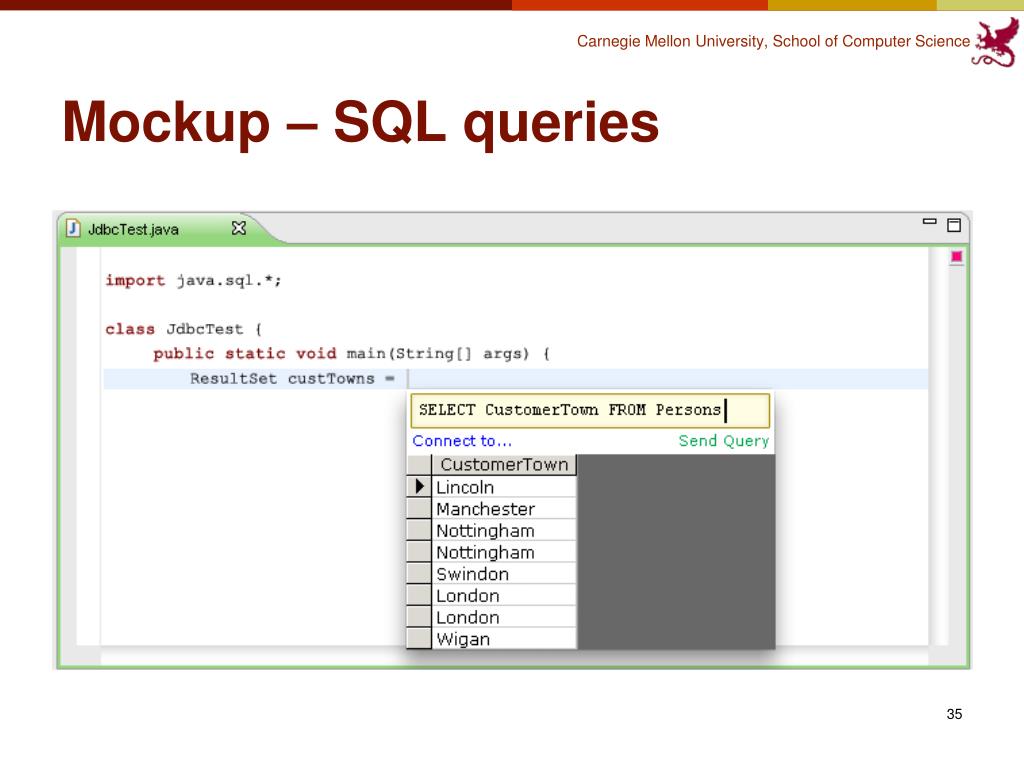The height and width of the screenshot is (768, 1024).
Task: Maximize the editor panel
Action: (953, 225)
